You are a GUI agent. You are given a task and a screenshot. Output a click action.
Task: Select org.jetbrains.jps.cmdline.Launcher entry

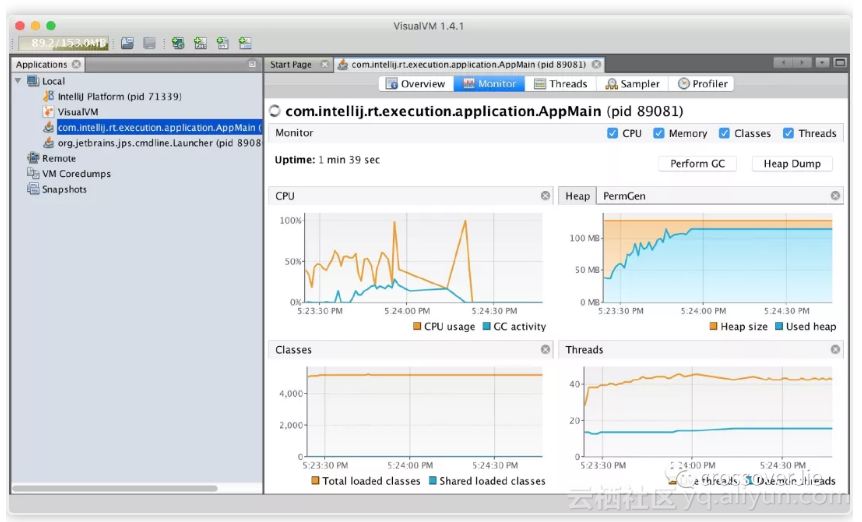pos(159,143)
